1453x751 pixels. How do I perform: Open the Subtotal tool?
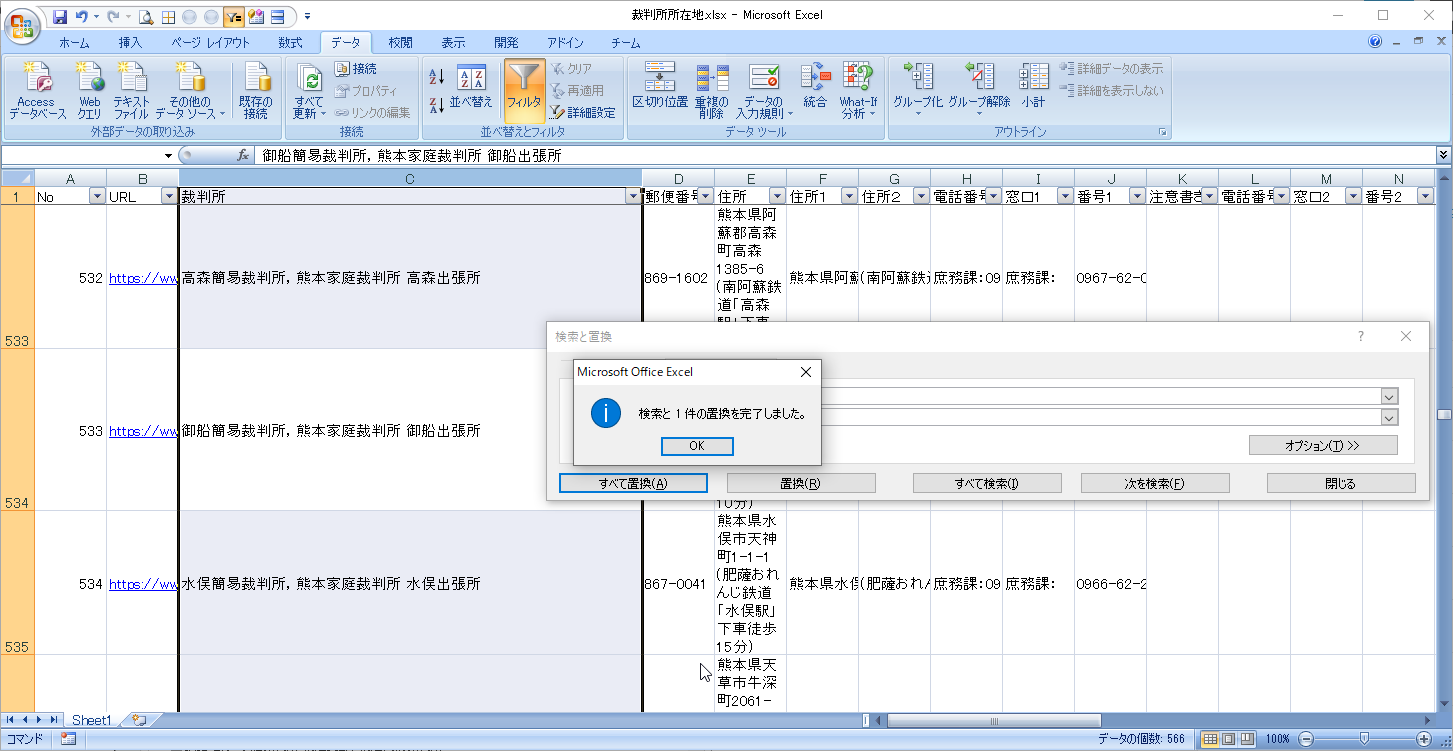[x=1033, y=88]
